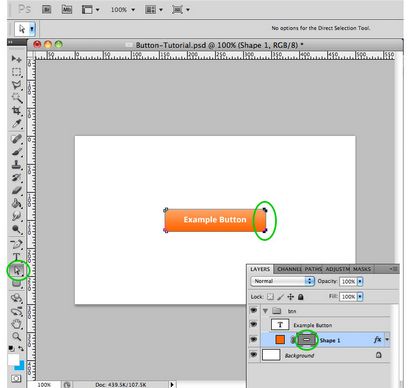Click the Shape 1 fx effects indicator
The height and width of the screenshot is (388, 410).
[x=377, y=340]
